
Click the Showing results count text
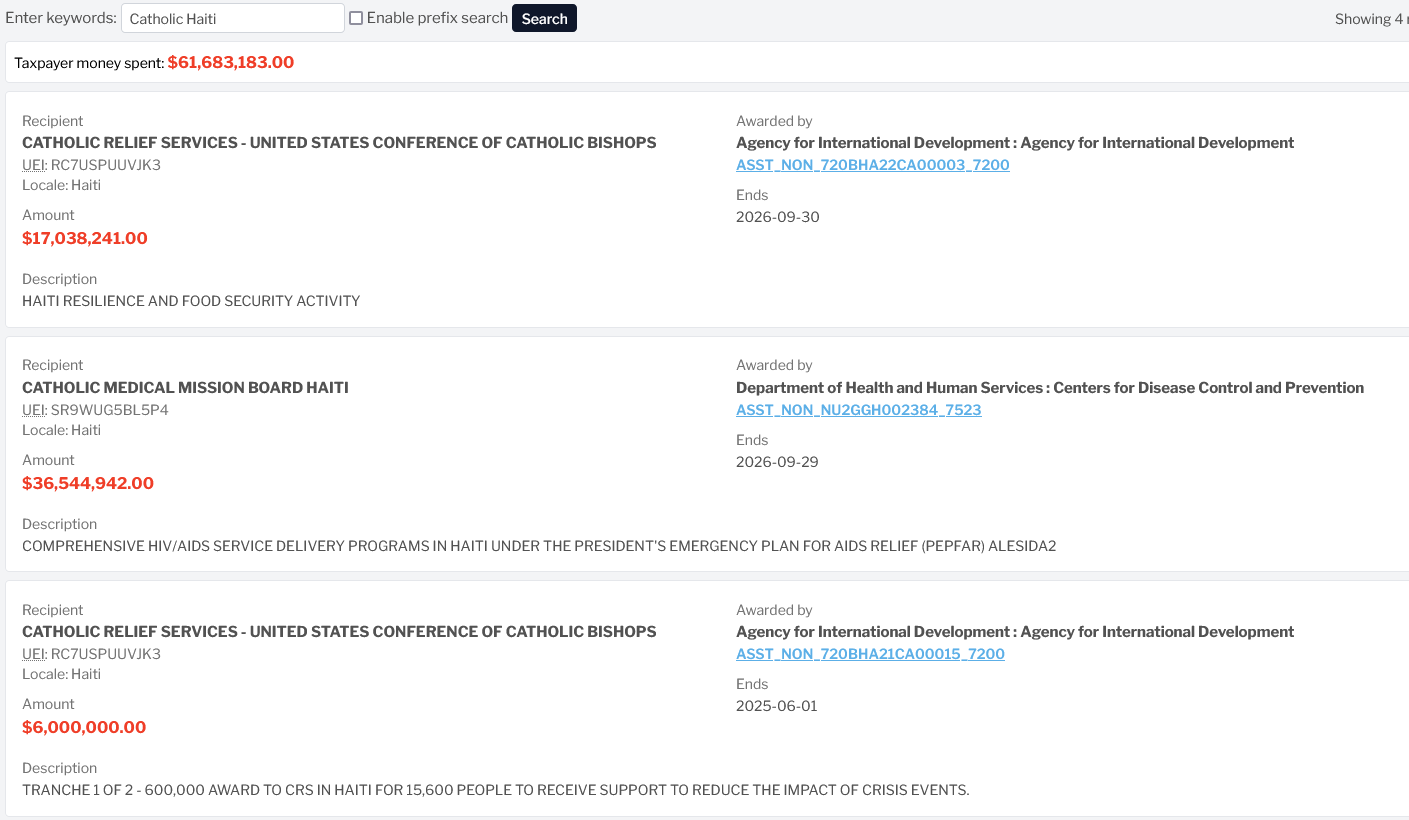[1371, 19]
